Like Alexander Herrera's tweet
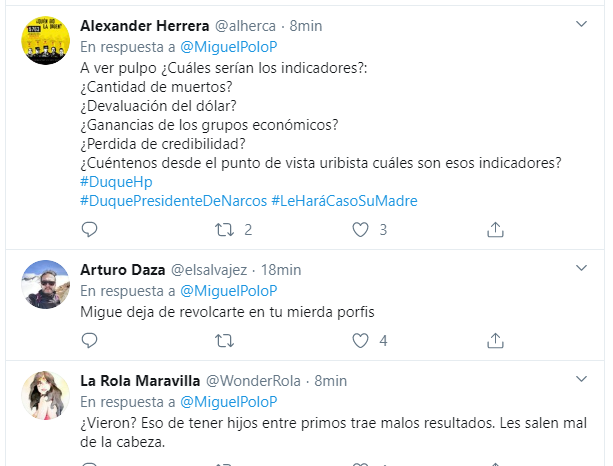 click(x=362, y=230)
